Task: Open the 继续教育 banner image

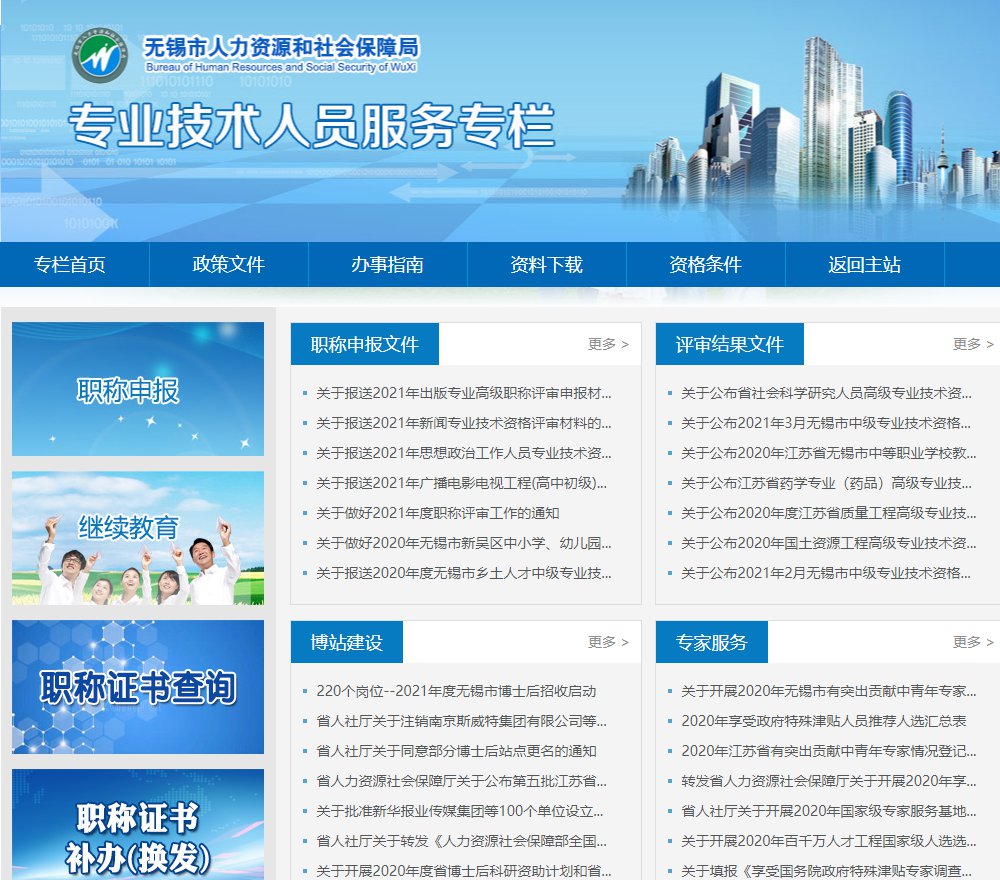Action: point(138,538)
